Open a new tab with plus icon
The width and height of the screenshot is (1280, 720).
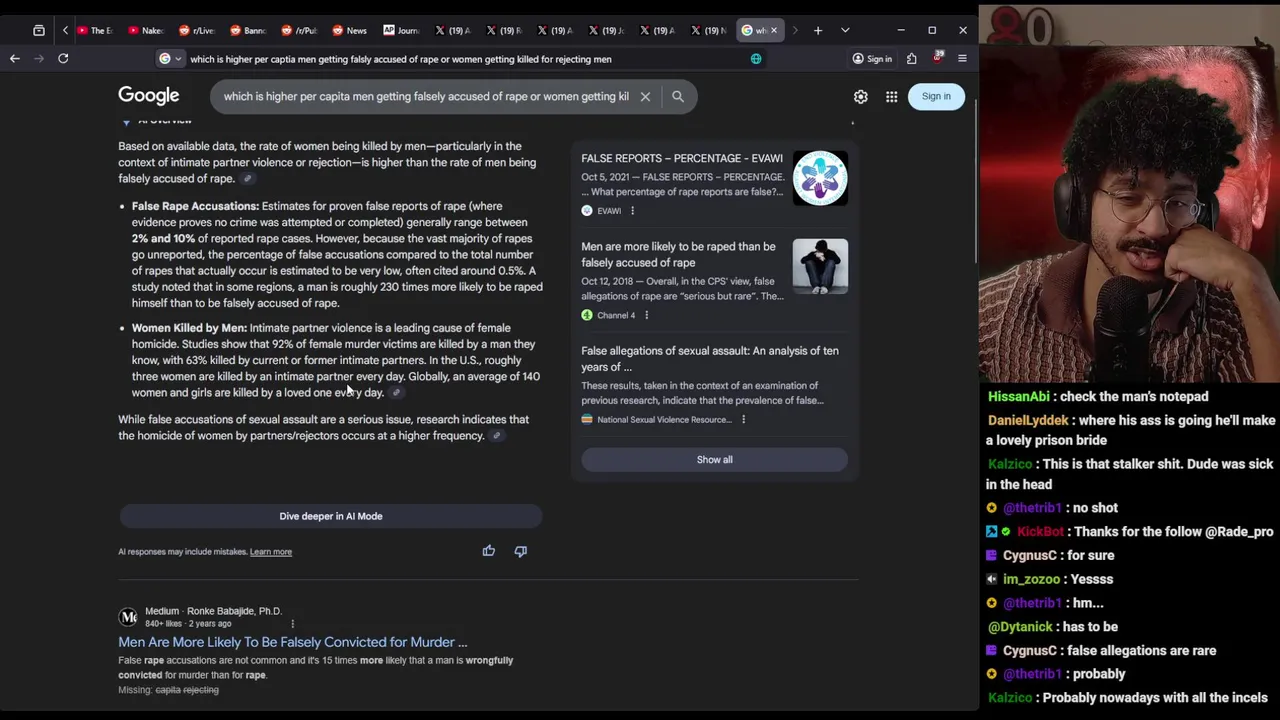click(x=818, y=31)
